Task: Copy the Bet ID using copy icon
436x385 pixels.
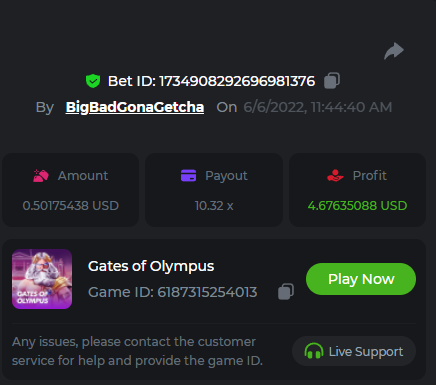Action: point(332,81)
